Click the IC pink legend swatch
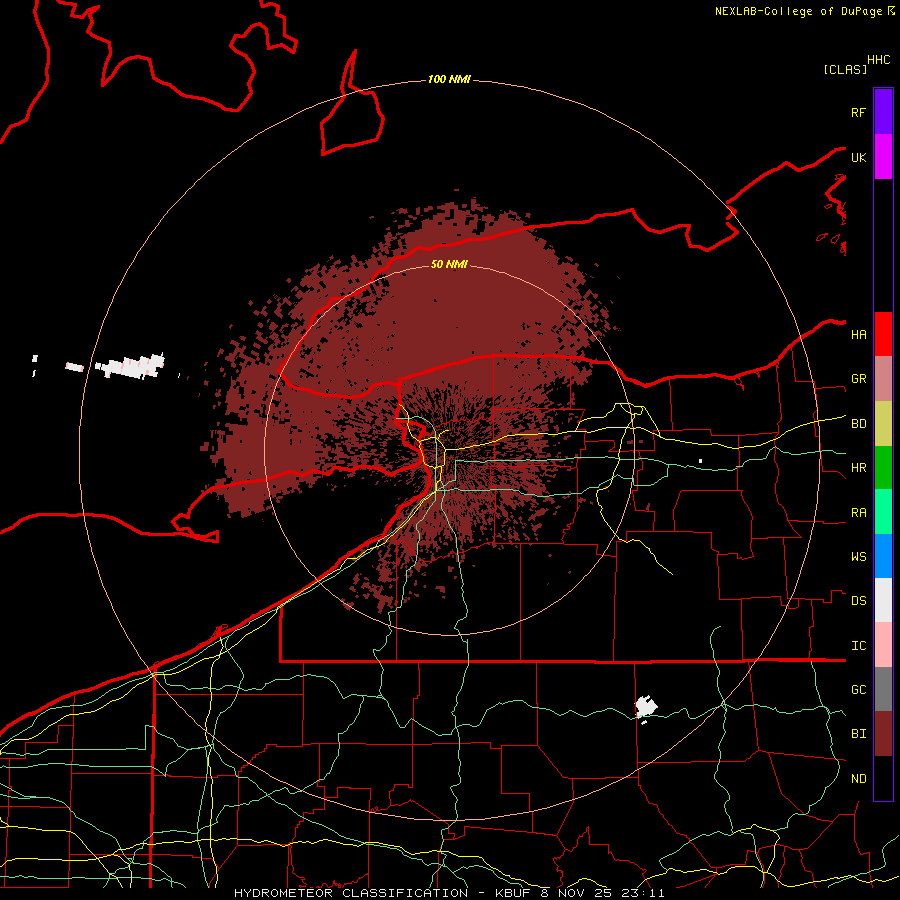This screenshot has width=900, height=900. (x=883, y=645)
